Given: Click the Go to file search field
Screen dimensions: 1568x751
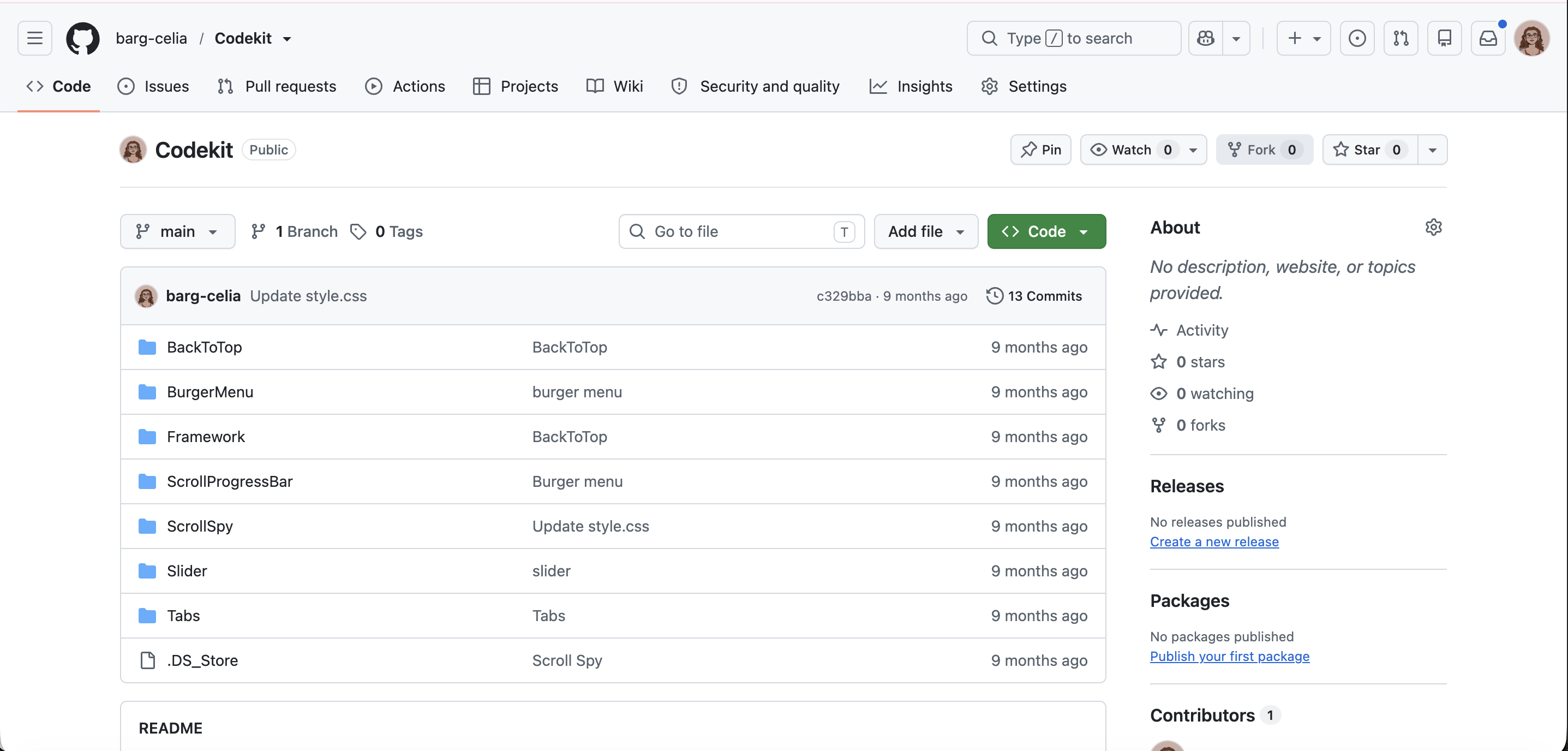Looking at the screenshot, I should (x=741, y=231).
